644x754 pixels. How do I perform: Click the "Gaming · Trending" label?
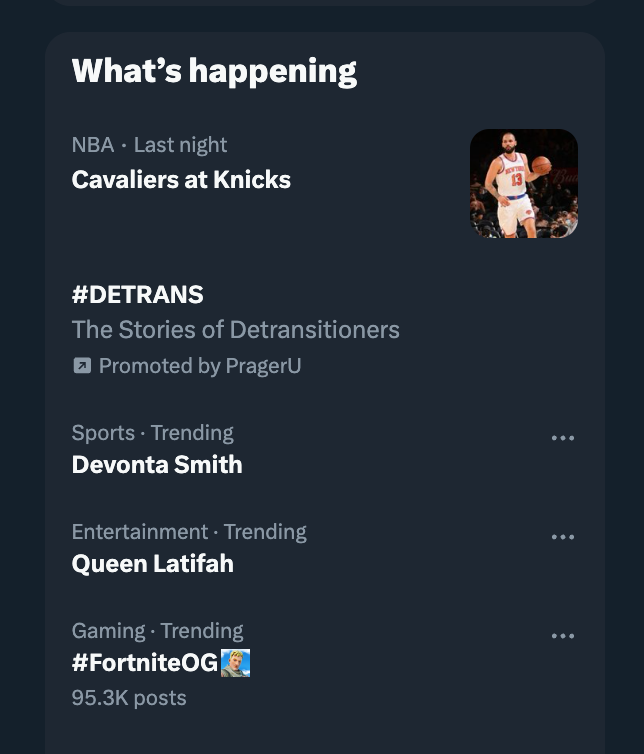point(158,631)
